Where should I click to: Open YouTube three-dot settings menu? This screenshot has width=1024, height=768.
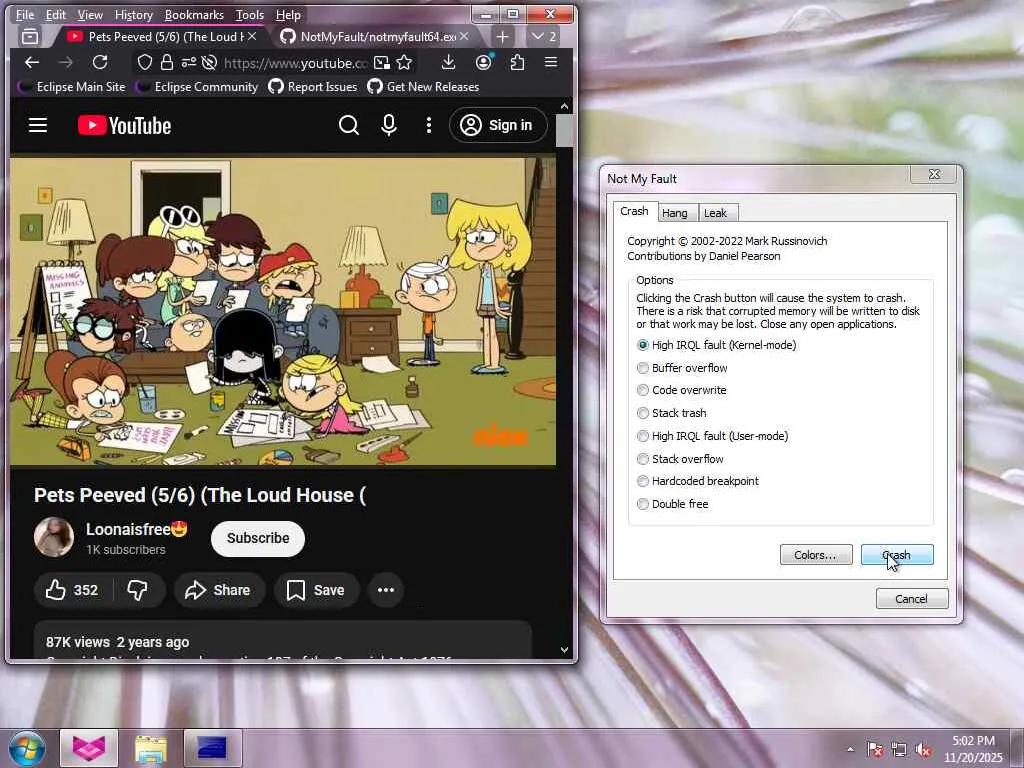[428, 125]
